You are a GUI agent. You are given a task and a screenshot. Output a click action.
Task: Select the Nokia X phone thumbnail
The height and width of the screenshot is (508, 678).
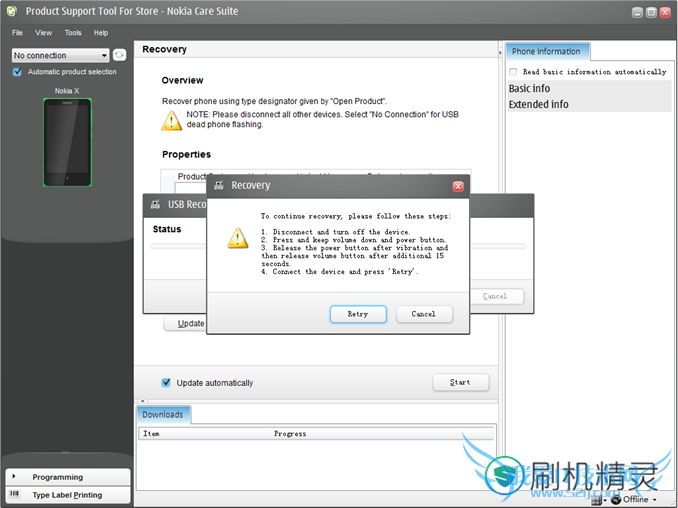point(67,142)
